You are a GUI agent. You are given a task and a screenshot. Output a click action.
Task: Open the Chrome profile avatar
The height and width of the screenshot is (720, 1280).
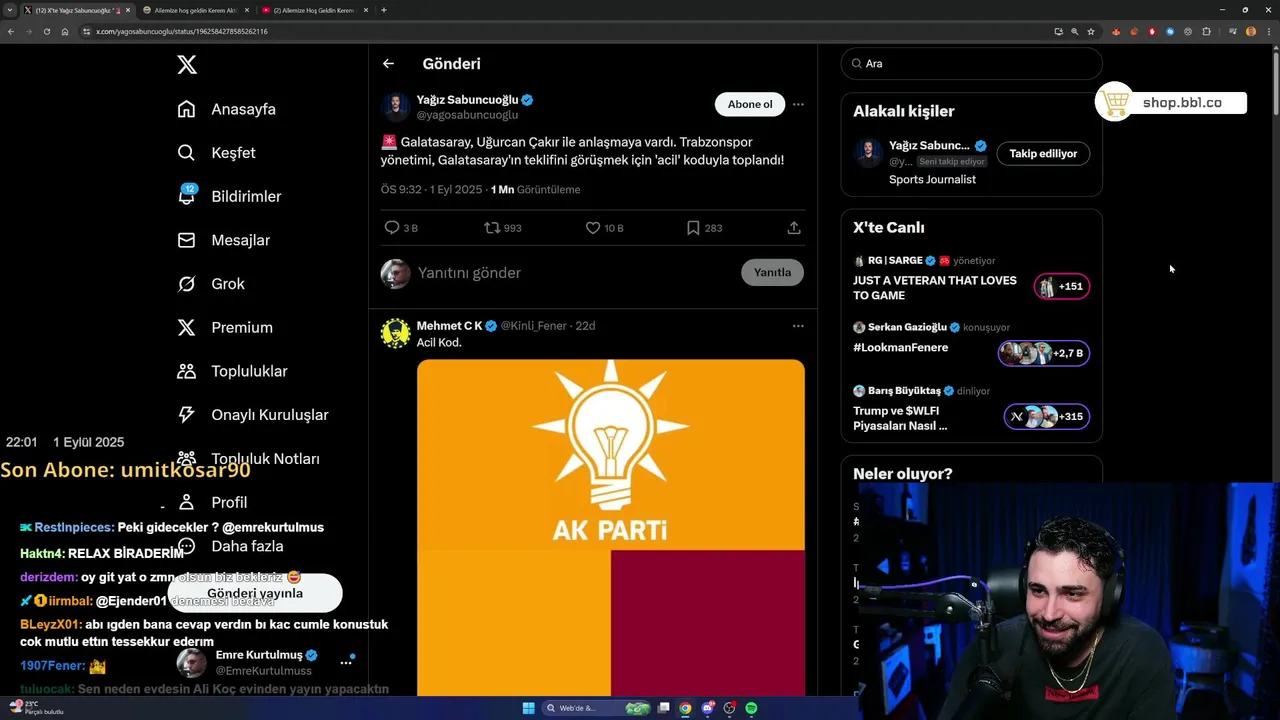pyautogui.click(x=1251, y=31)
